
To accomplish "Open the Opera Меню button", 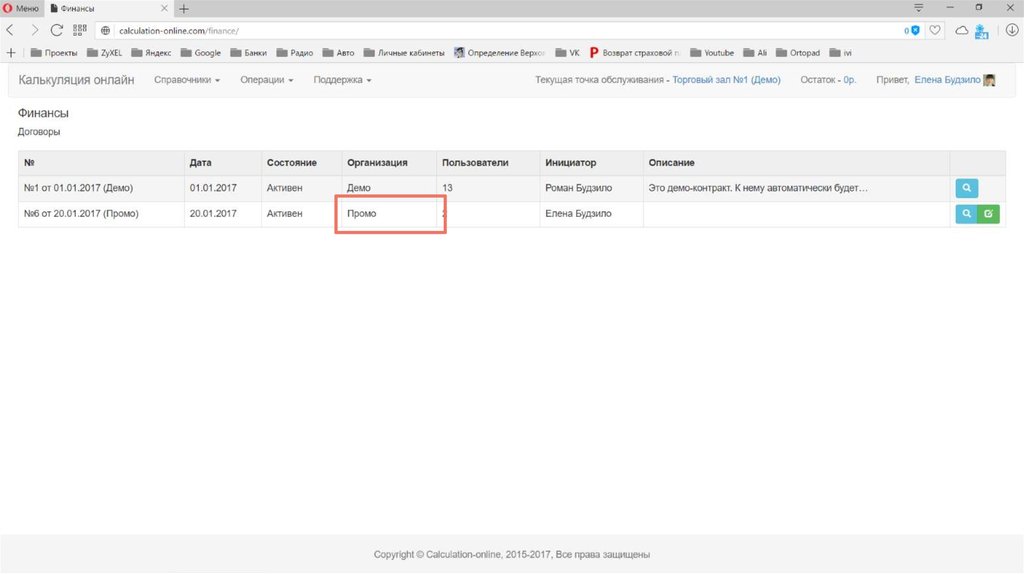I will point(21,8).
